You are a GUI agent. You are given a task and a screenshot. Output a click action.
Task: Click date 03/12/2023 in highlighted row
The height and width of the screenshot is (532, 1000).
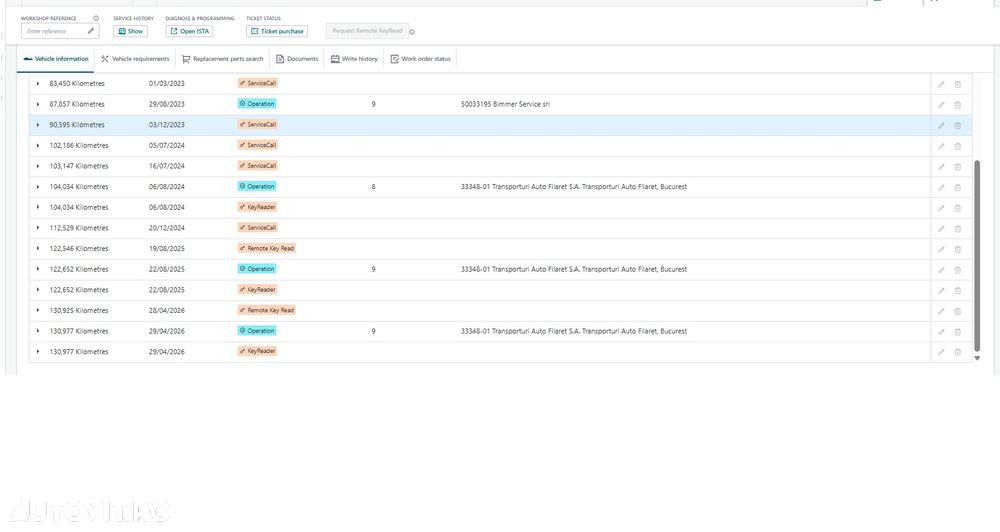(x=166, y=125)
